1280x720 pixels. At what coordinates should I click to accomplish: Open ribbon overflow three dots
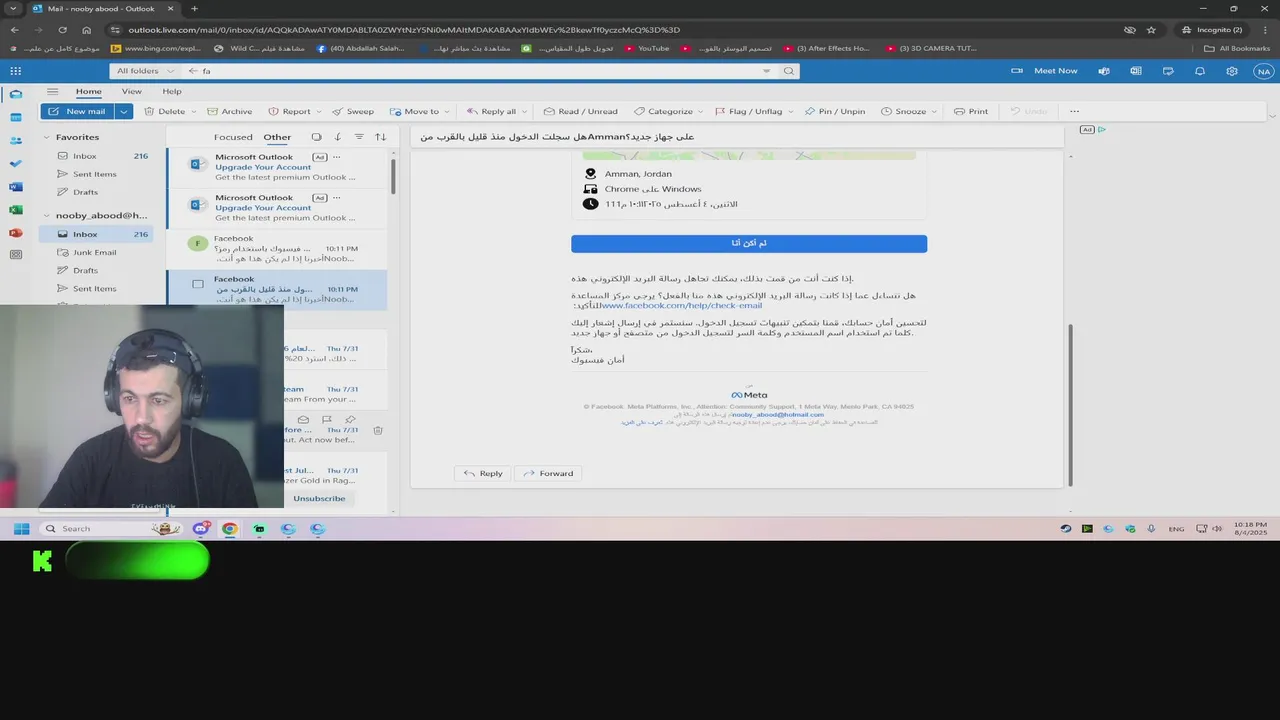point(1074,111)
